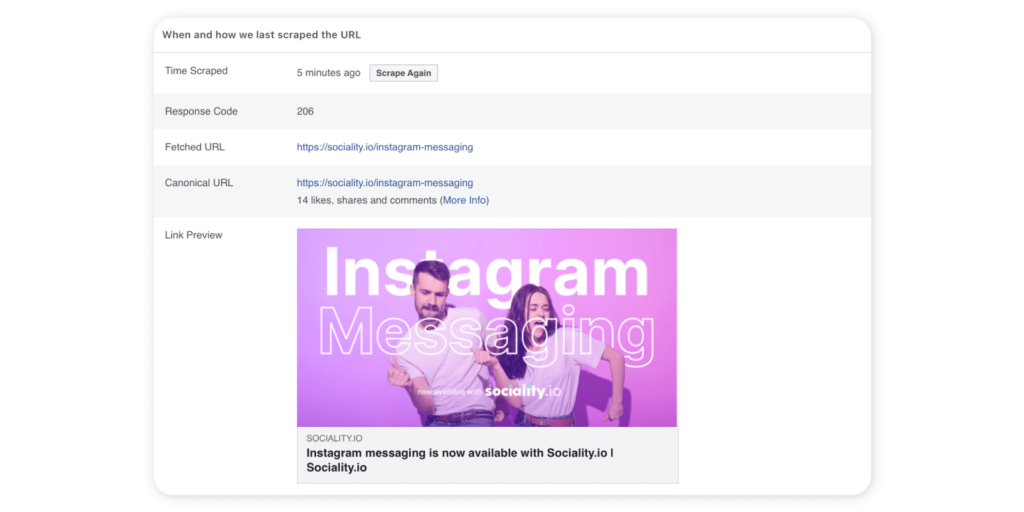Select the '5 minutes ago' text
1024x512 pixels.
(x=328, y=73)
